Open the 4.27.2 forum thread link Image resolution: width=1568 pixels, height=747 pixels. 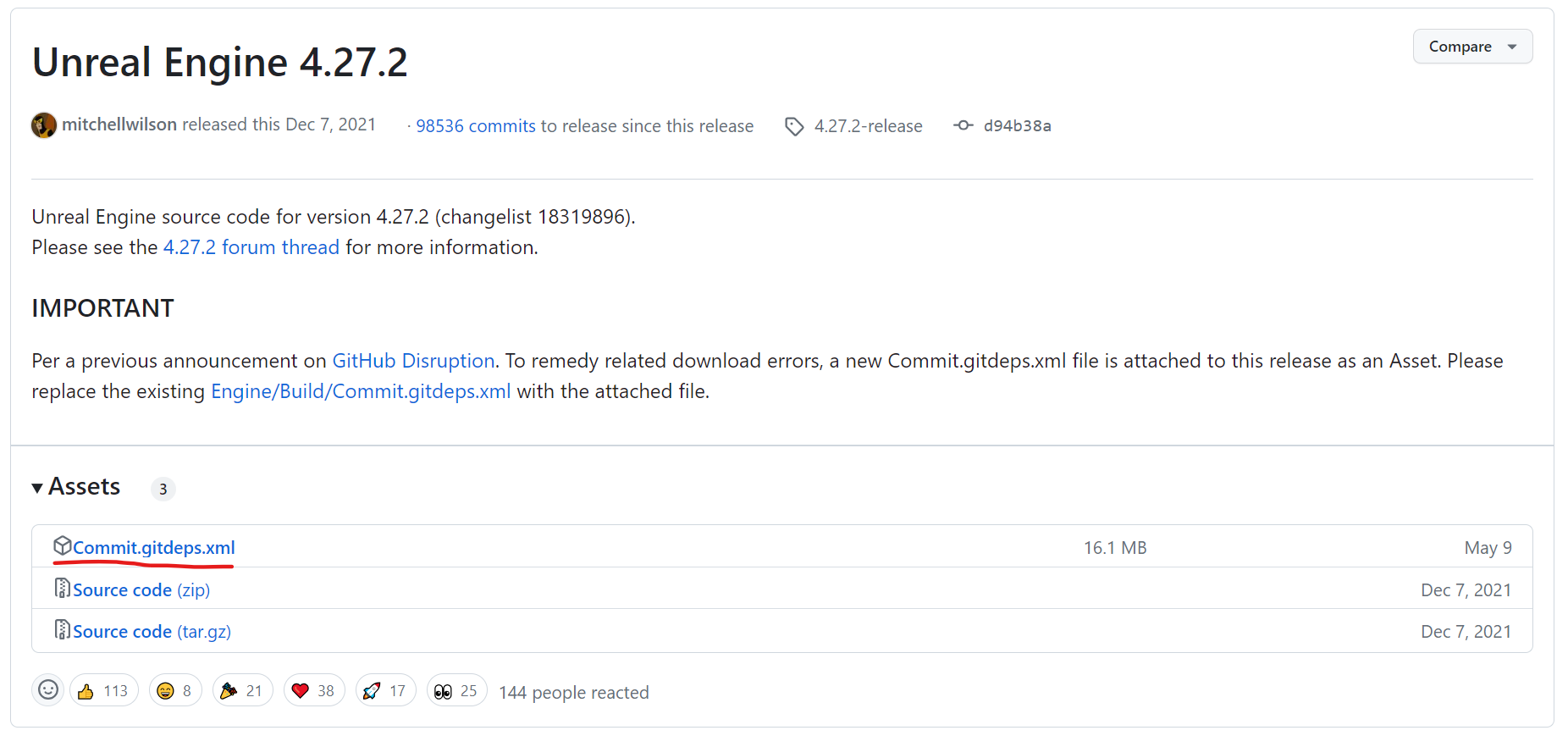click(x=251, y=247)
